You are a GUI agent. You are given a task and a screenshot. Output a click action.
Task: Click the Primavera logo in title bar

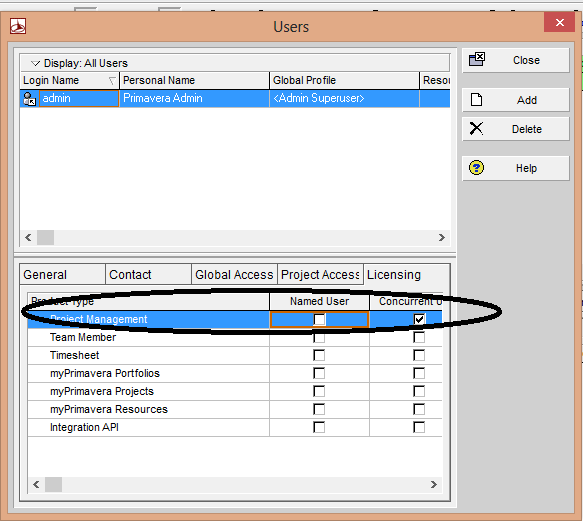click(18, 26)
